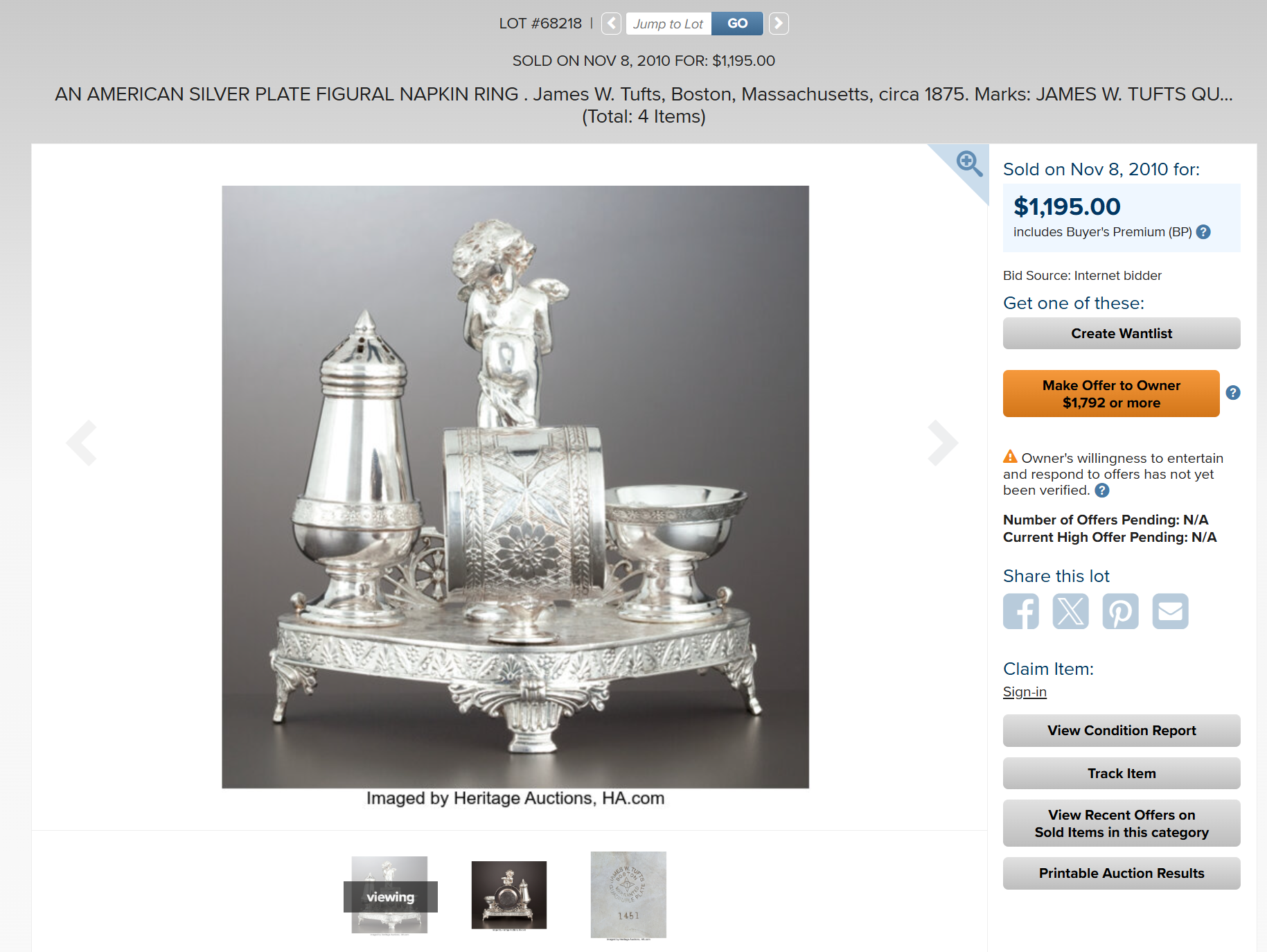Click View Condition Report
This screenshot has width=1267, height=952.
(1122, 730)
